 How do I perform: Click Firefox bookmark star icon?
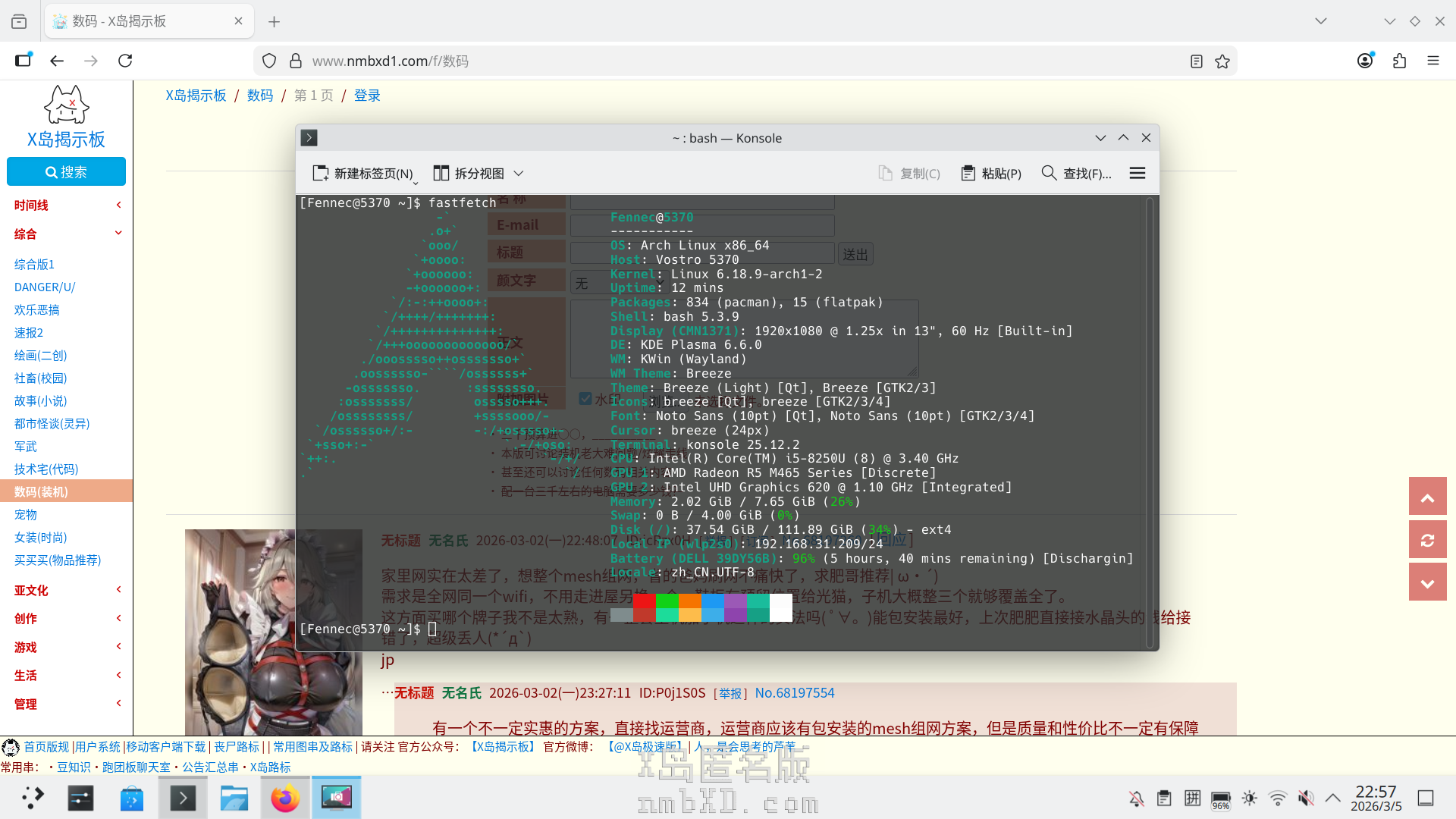coord(1222,61)
